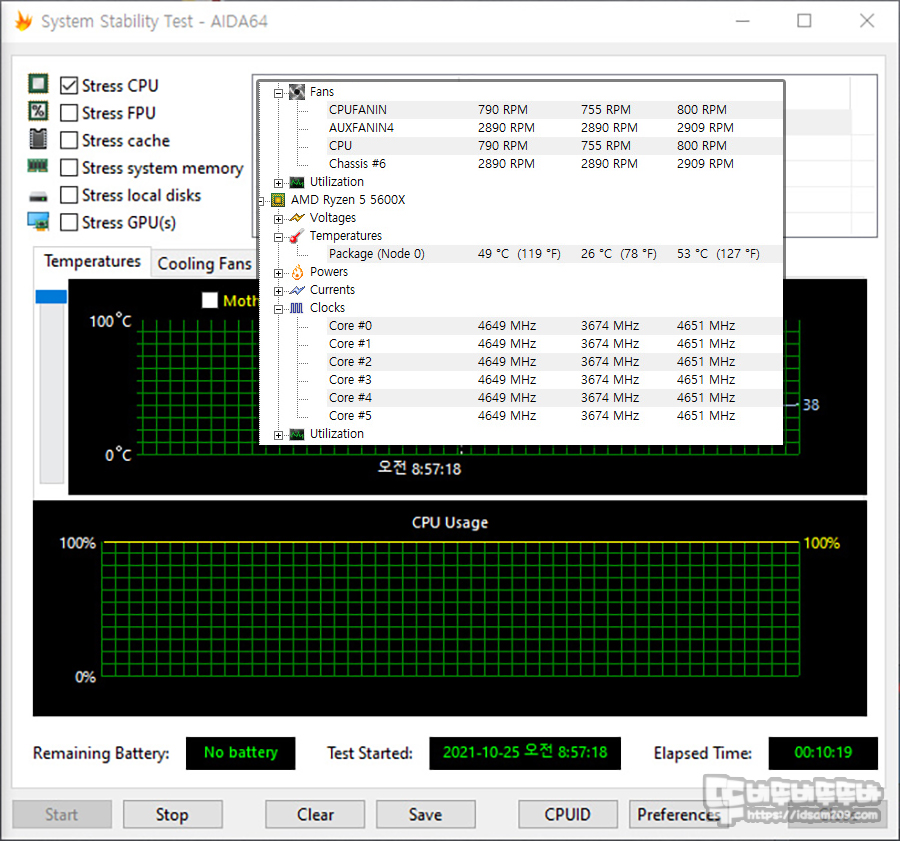Clear the test results
Viewport: 900px width, 841px height.
[315, 814]
